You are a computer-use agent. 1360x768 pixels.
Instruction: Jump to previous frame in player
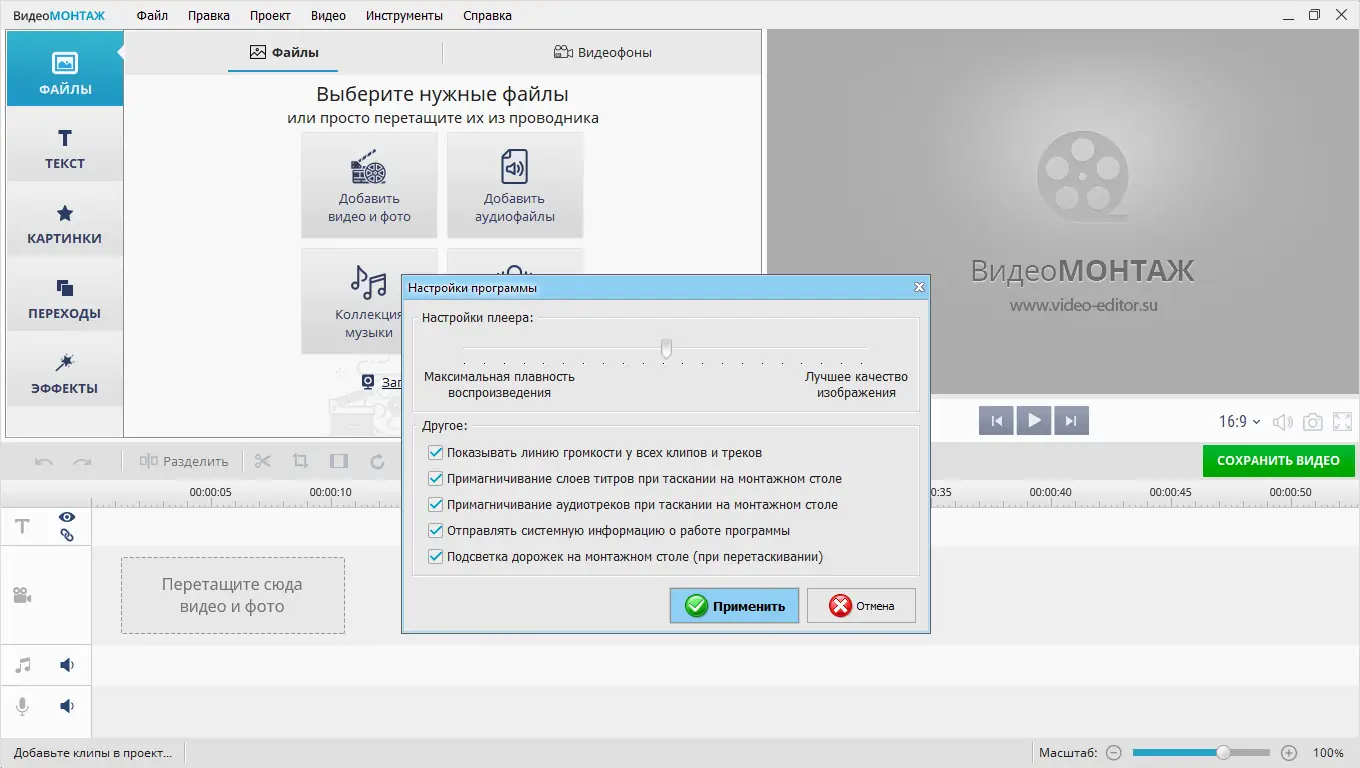(x=996, y=421)
